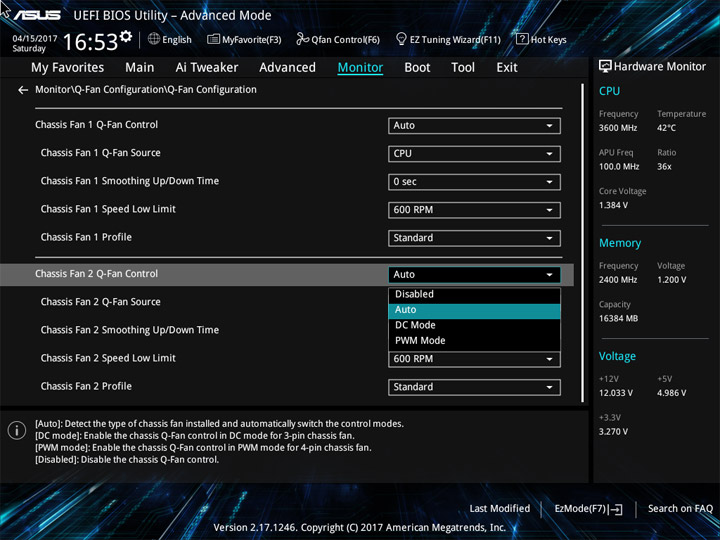
Task: Open Chassis Fan 2 Profile dropdown
Action: (x=474, y=387)
